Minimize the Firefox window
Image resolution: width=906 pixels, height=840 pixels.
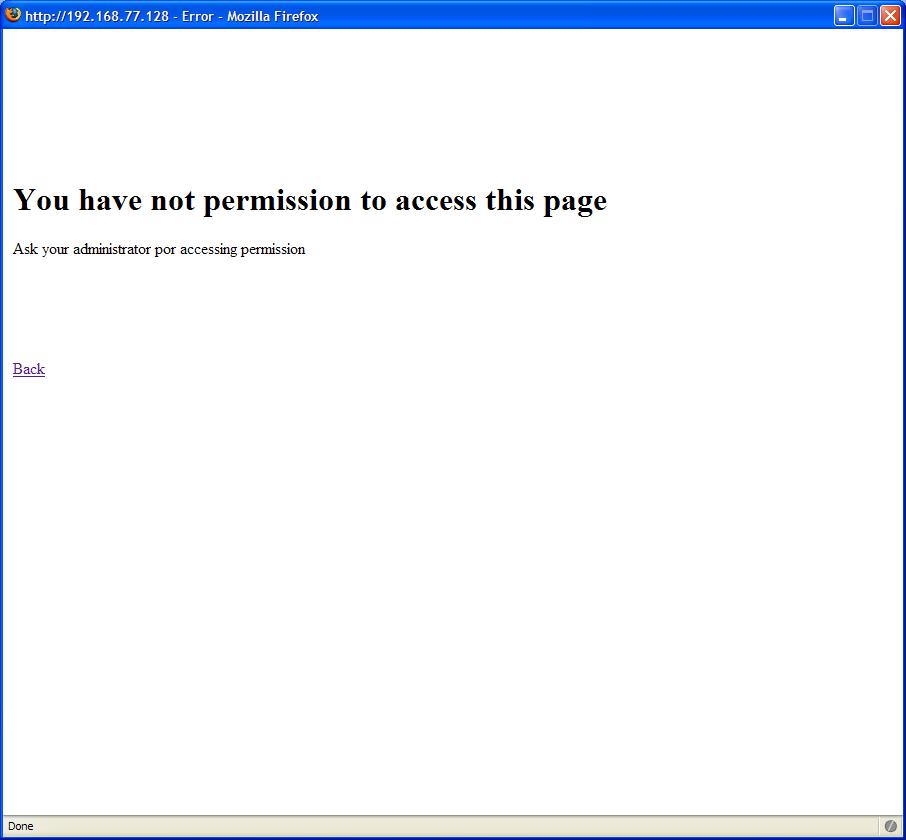pyautogui.click(x=844, y=16)
